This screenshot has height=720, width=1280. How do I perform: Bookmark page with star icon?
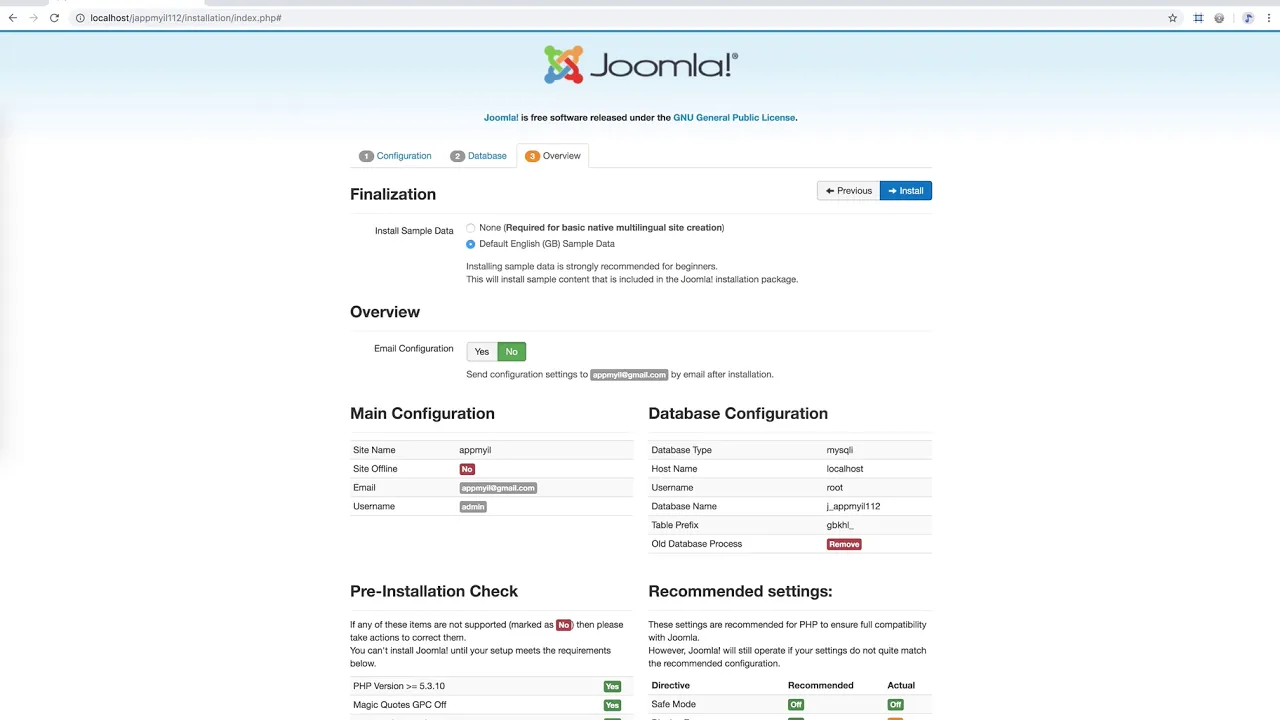1173,18
